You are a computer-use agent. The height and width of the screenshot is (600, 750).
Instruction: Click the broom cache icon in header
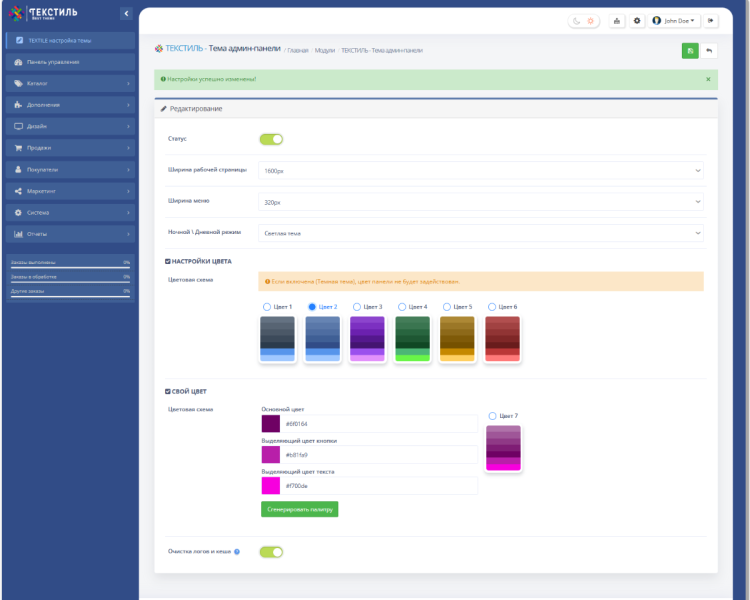pos(616,20)
